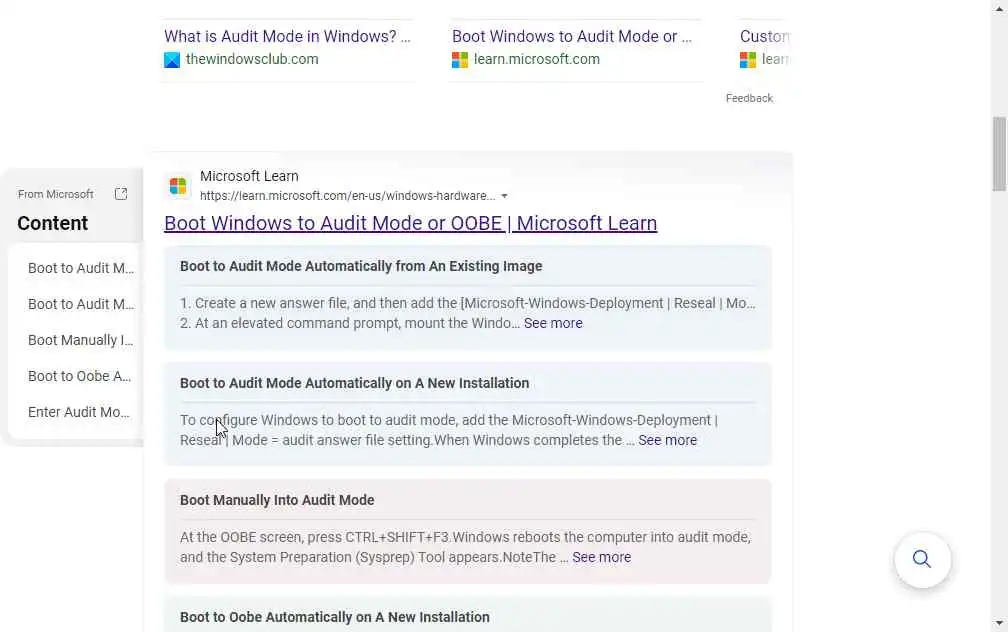This screenshot has height=632, width=1008.
Task: Expand See more under New Installation section
Action: click(x=667, y=440)
